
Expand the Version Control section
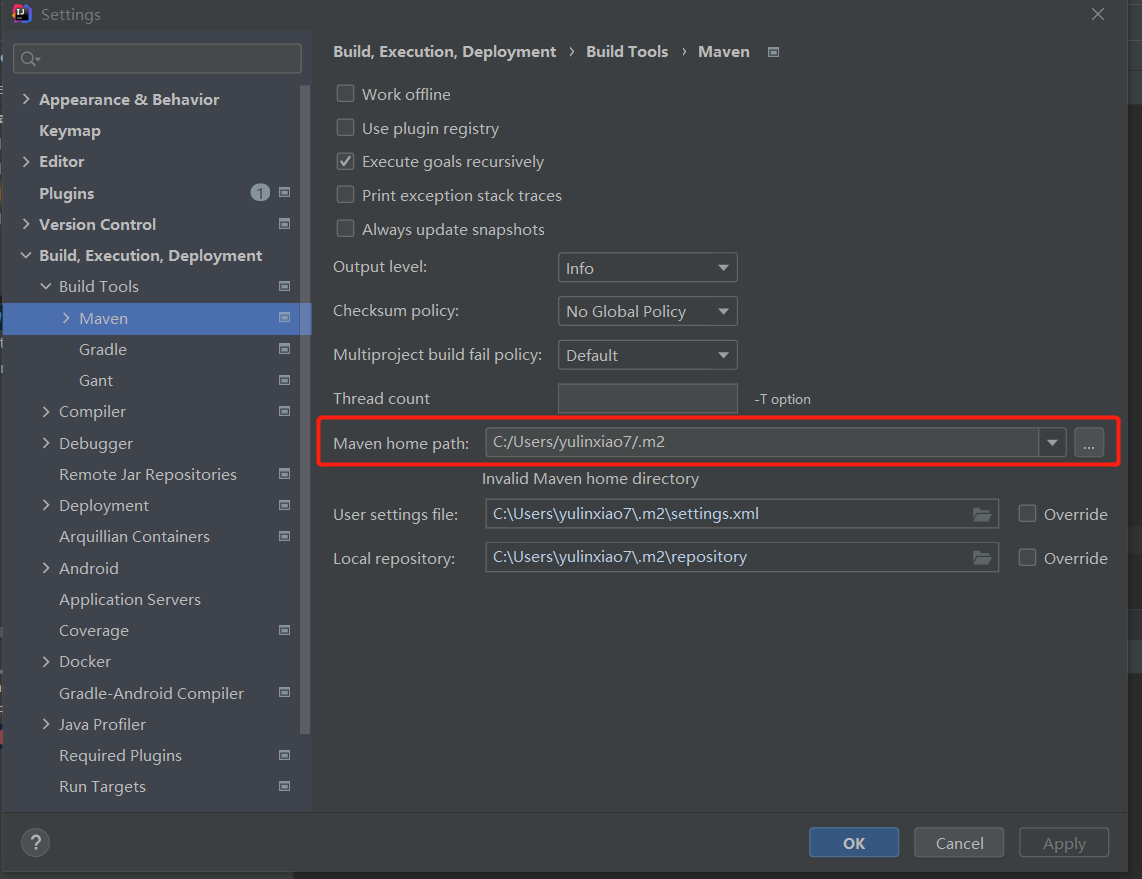click(26, 224)
